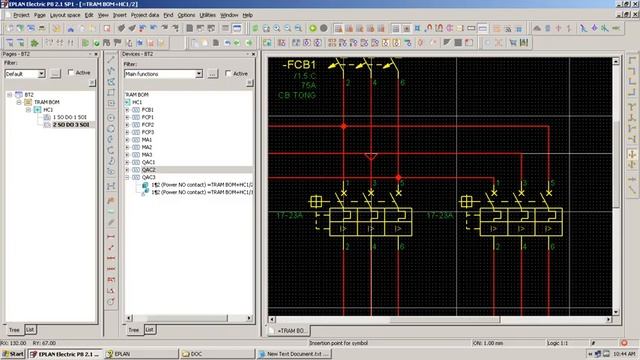Click the drawing canvas horizontal scrollbar thumb
The height and width of the screenshot is (360, 640).
pos(444,320)
